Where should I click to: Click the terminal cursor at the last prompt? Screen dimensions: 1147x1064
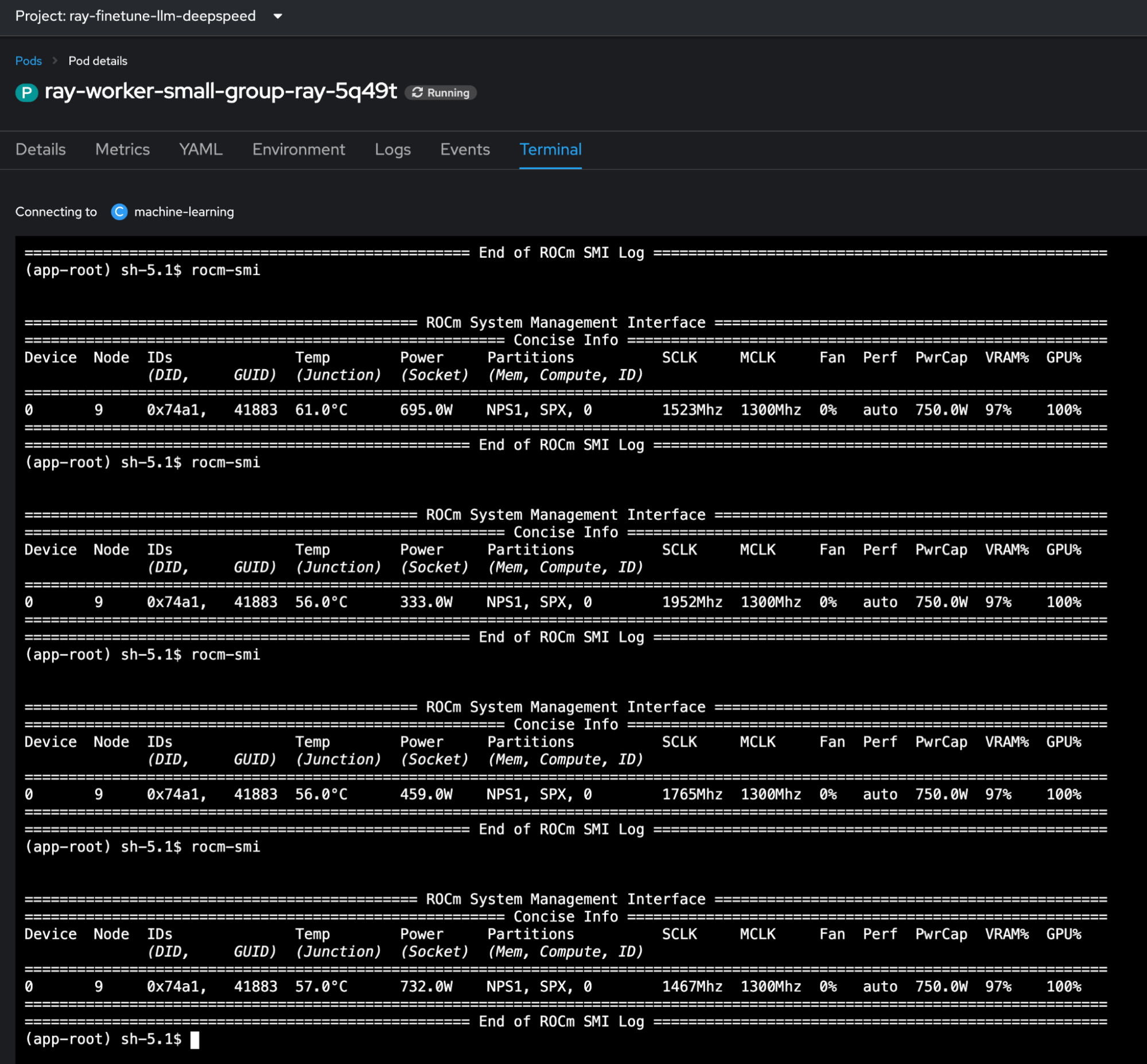pyautogui.click(x=195, y=1039)
